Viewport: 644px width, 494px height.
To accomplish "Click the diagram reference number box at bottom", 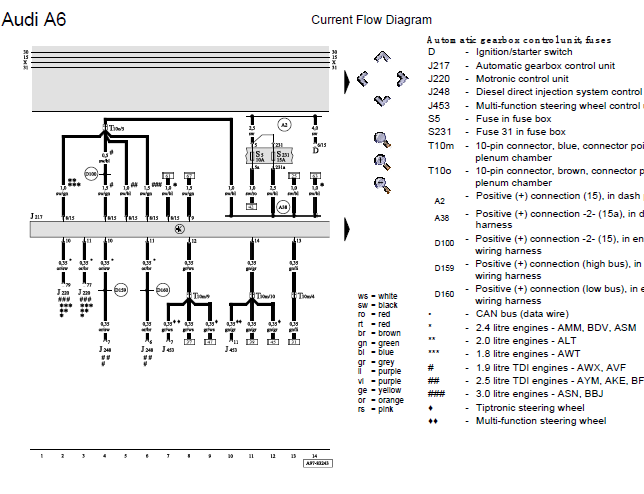I will (318, 463).
